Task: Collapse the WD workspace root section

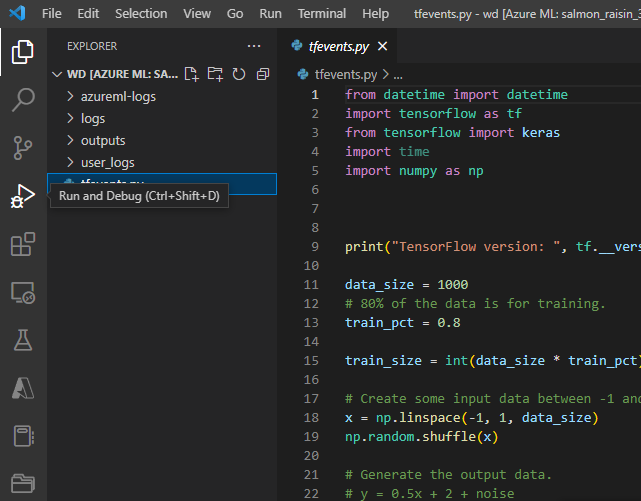Action: click(x=57, y=74)
